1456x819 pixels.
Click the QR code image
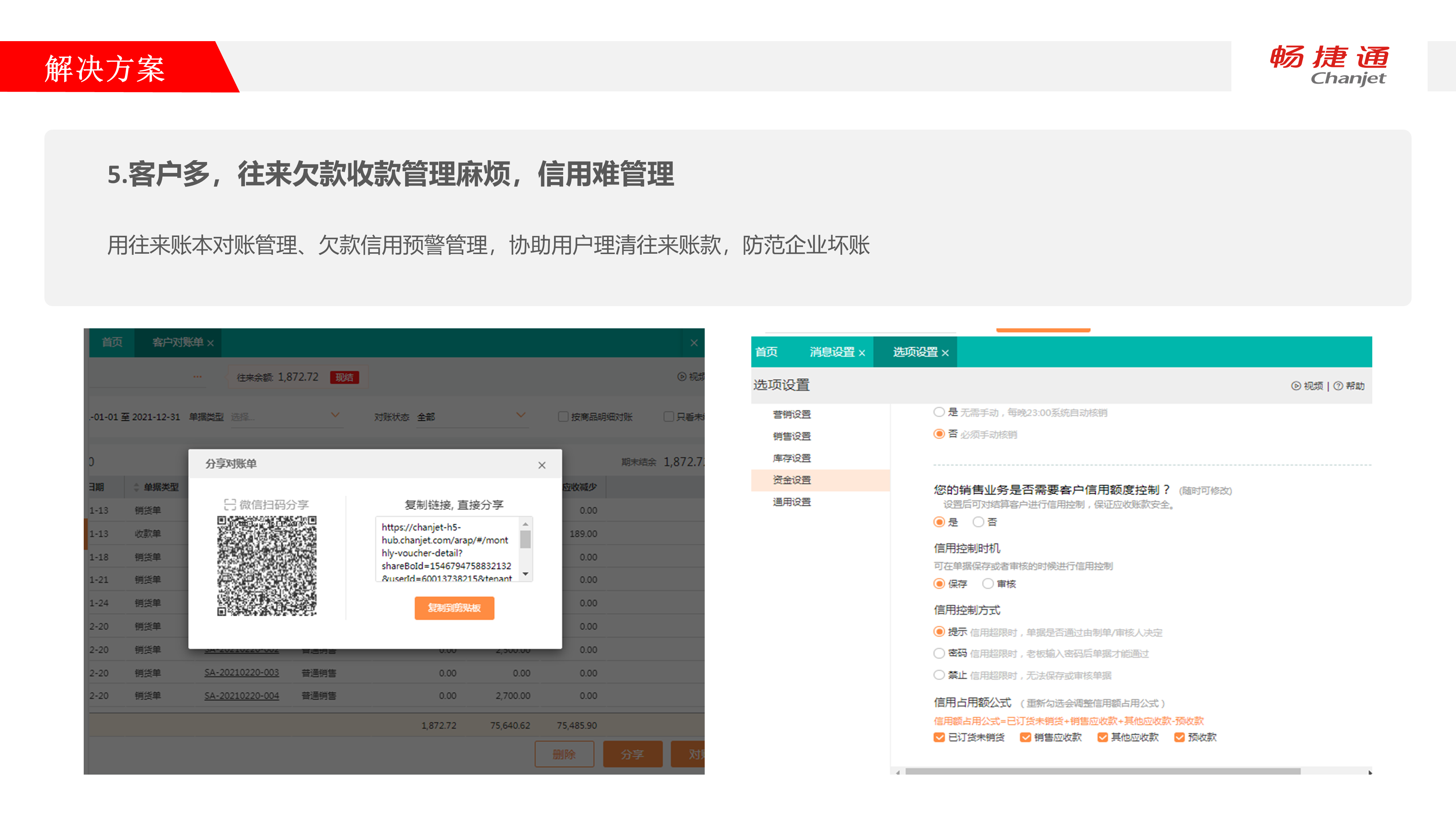pos(267,566)
